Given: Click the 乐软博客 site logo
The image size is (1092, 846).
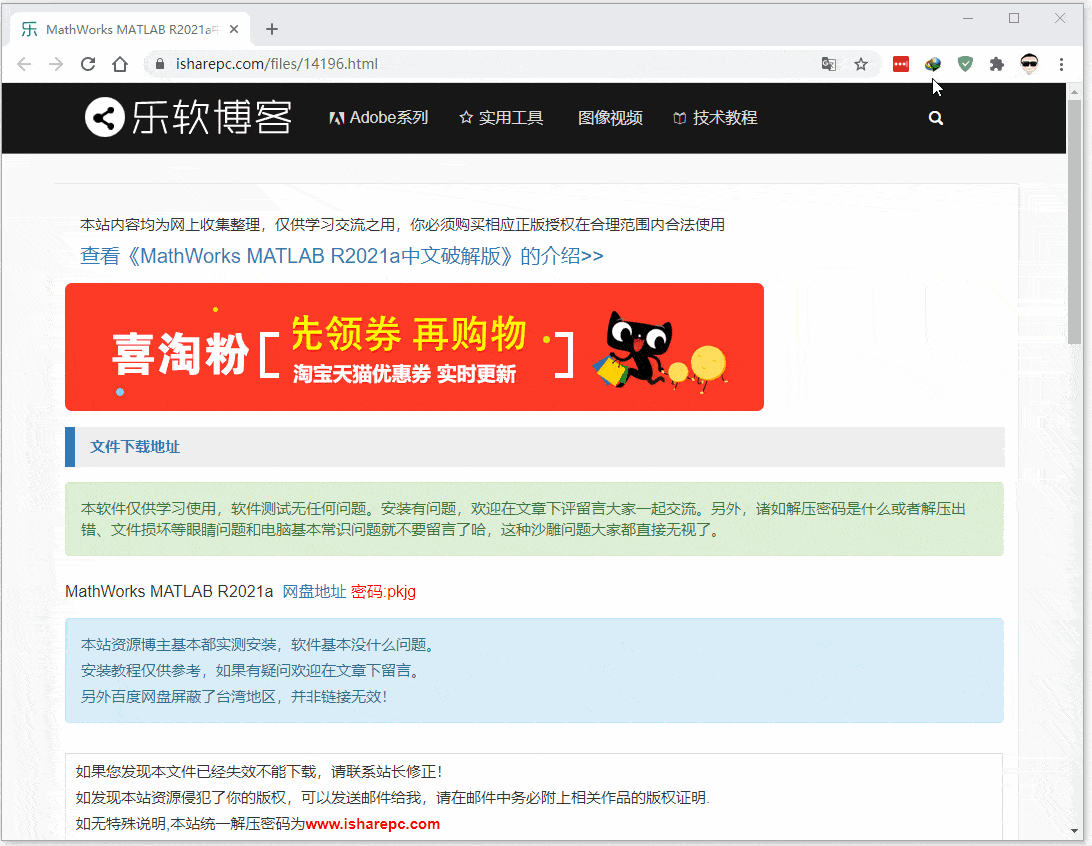Looking at the screenshot, I should pyautogui.click(x=188, y=117).
